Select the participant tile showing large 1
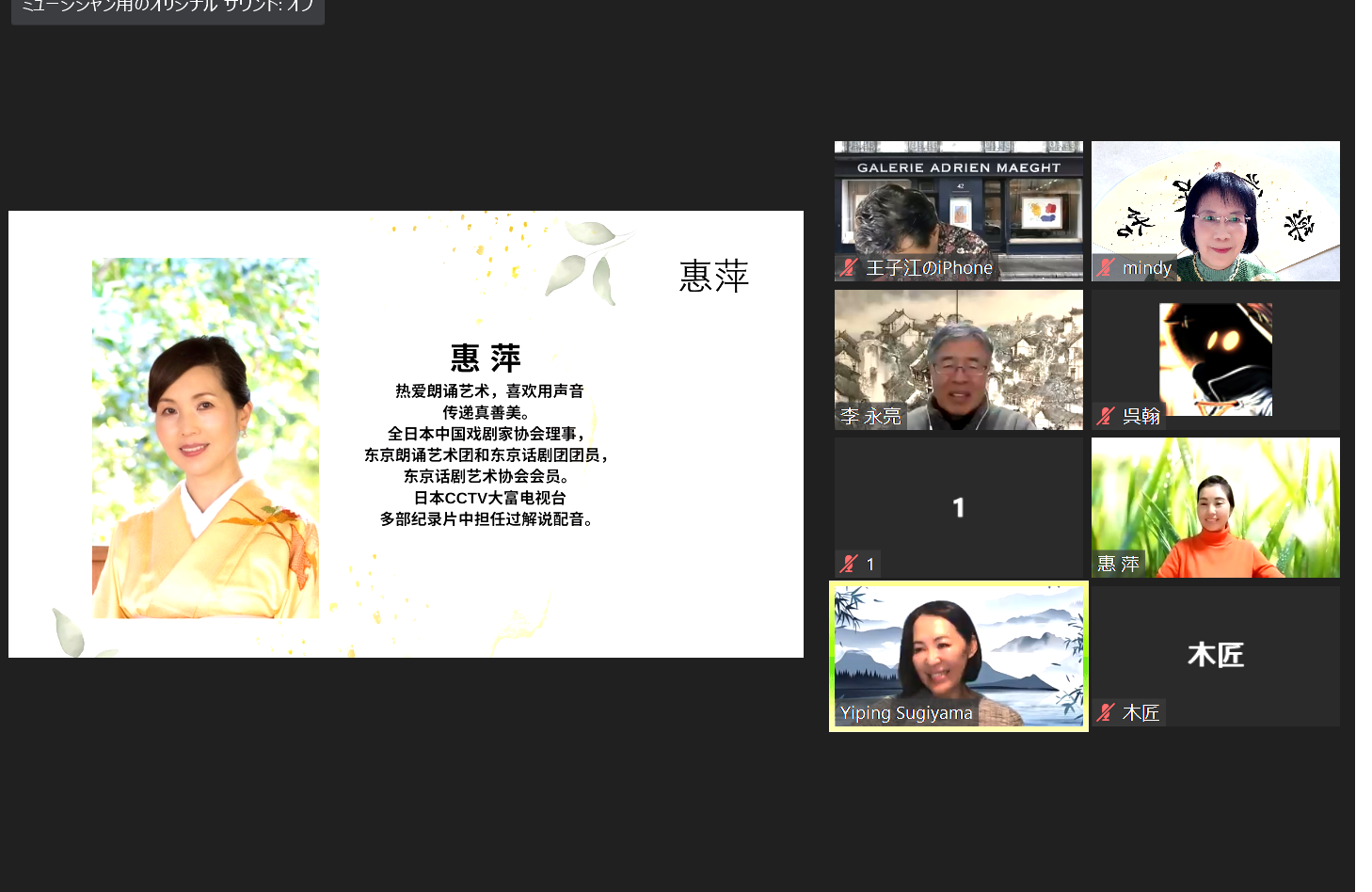The image size is (1372, 892). [958, 506]
